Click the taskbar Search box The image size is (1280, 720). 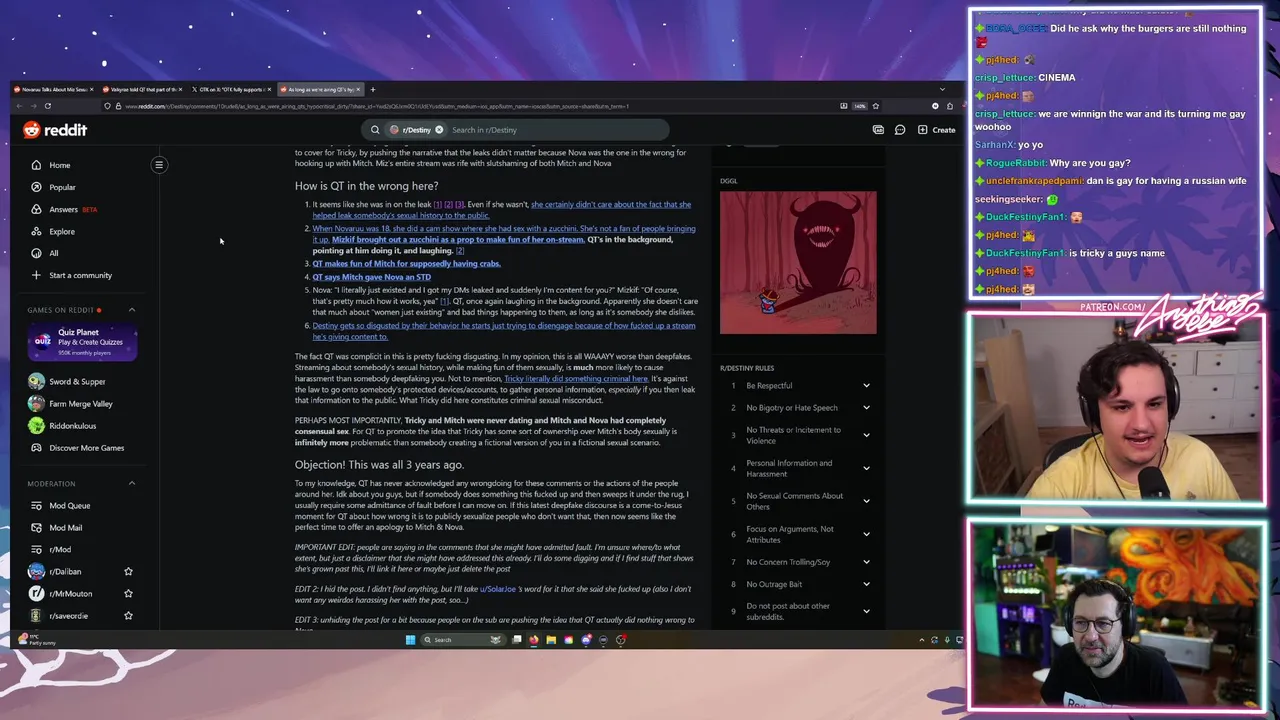click(461, 640)
